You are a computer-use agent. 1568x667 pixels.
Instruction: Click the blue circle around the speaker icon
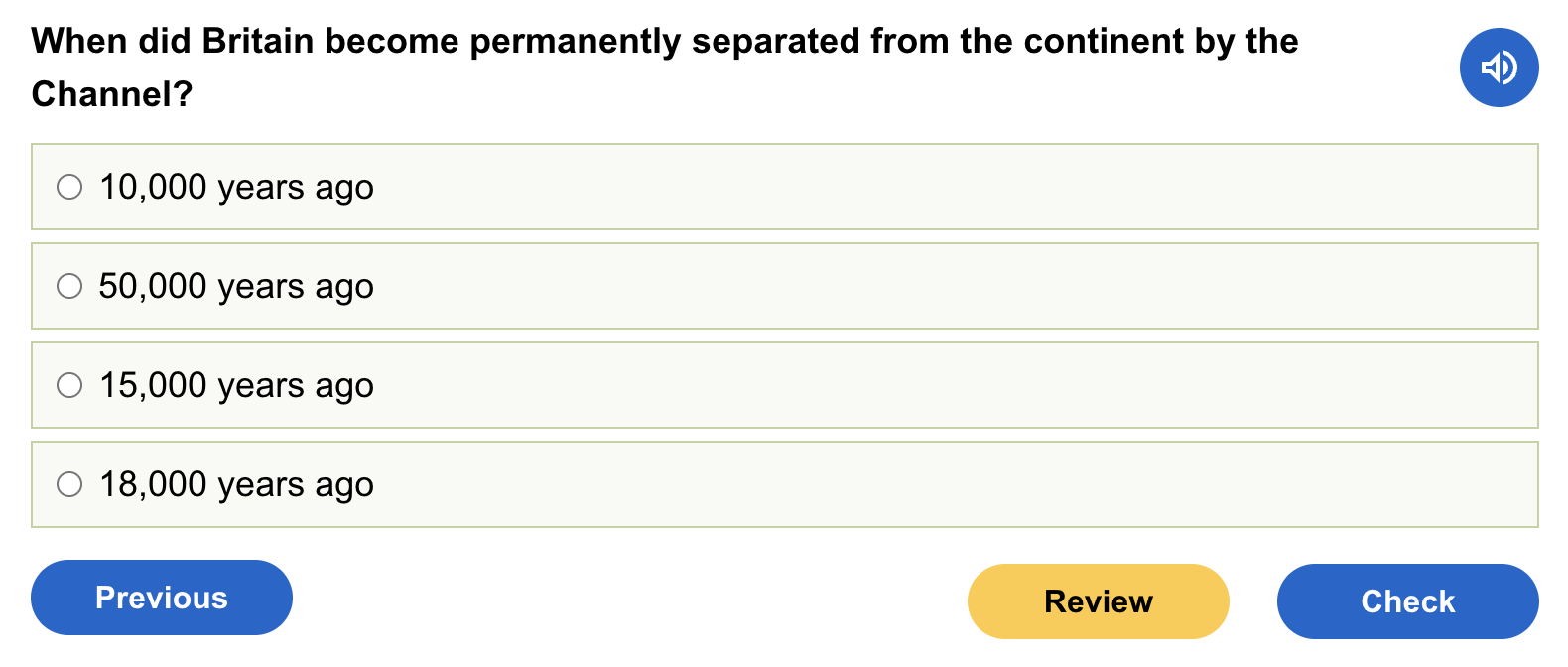pos(1523,48)
